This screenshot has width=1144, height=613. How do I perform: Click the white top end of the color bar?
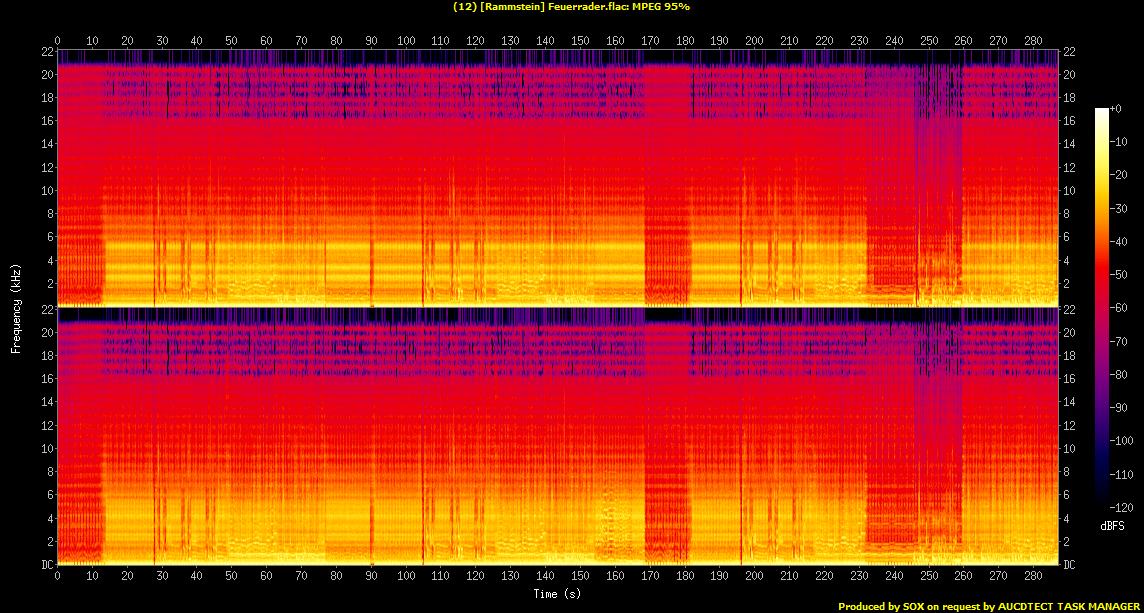coord(1102,112)
